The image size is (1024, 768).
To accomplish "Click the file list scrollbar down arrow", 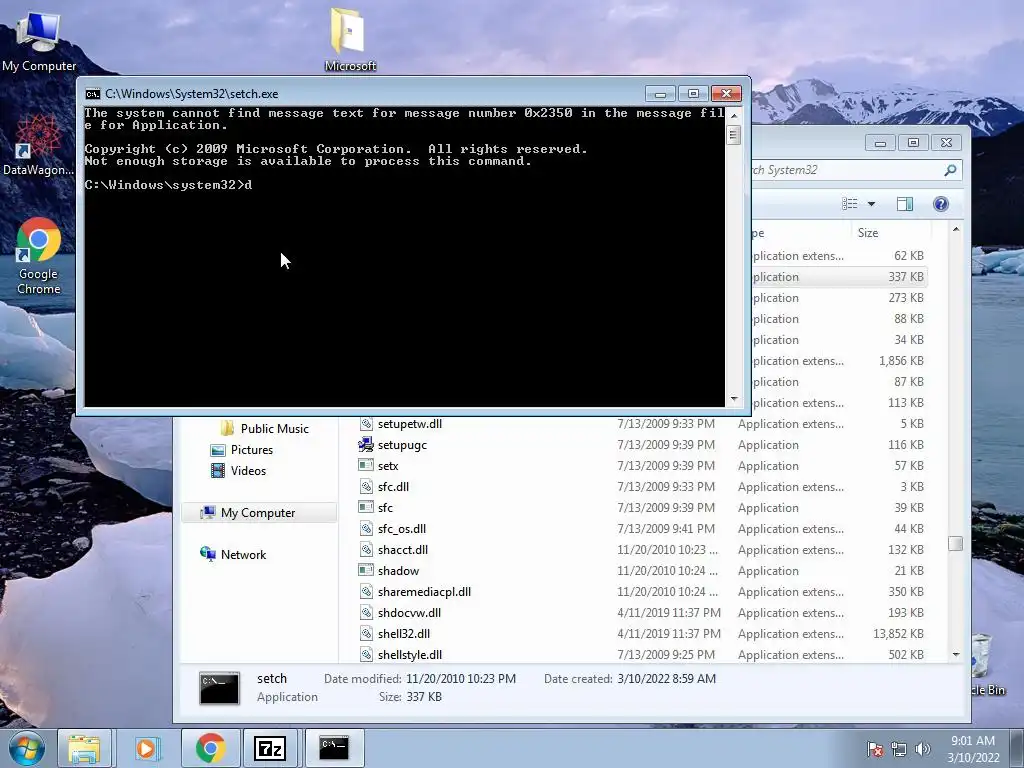I will pos(955,654).
